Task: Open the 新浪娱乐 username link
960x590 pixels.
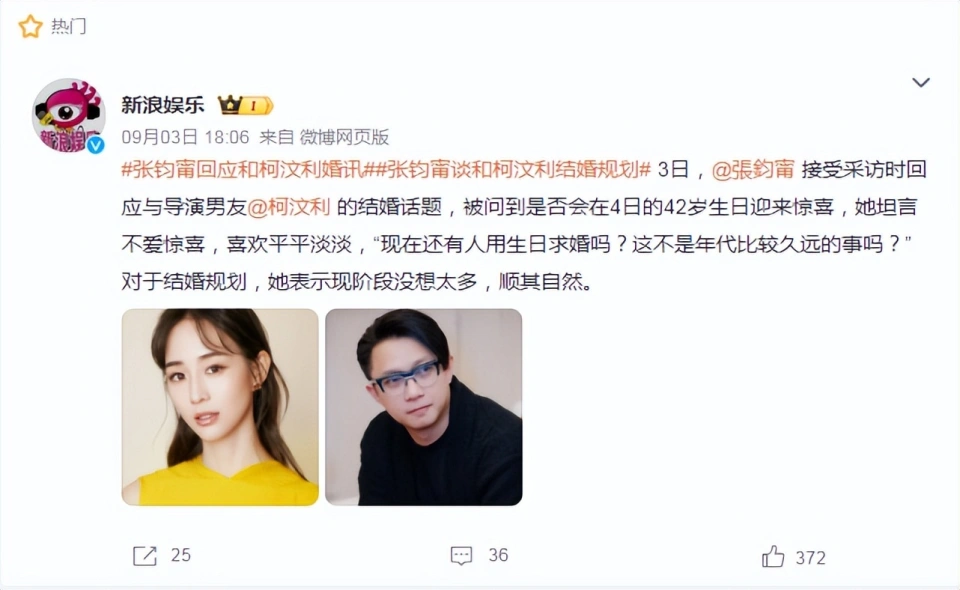Action: coord(163,105)
